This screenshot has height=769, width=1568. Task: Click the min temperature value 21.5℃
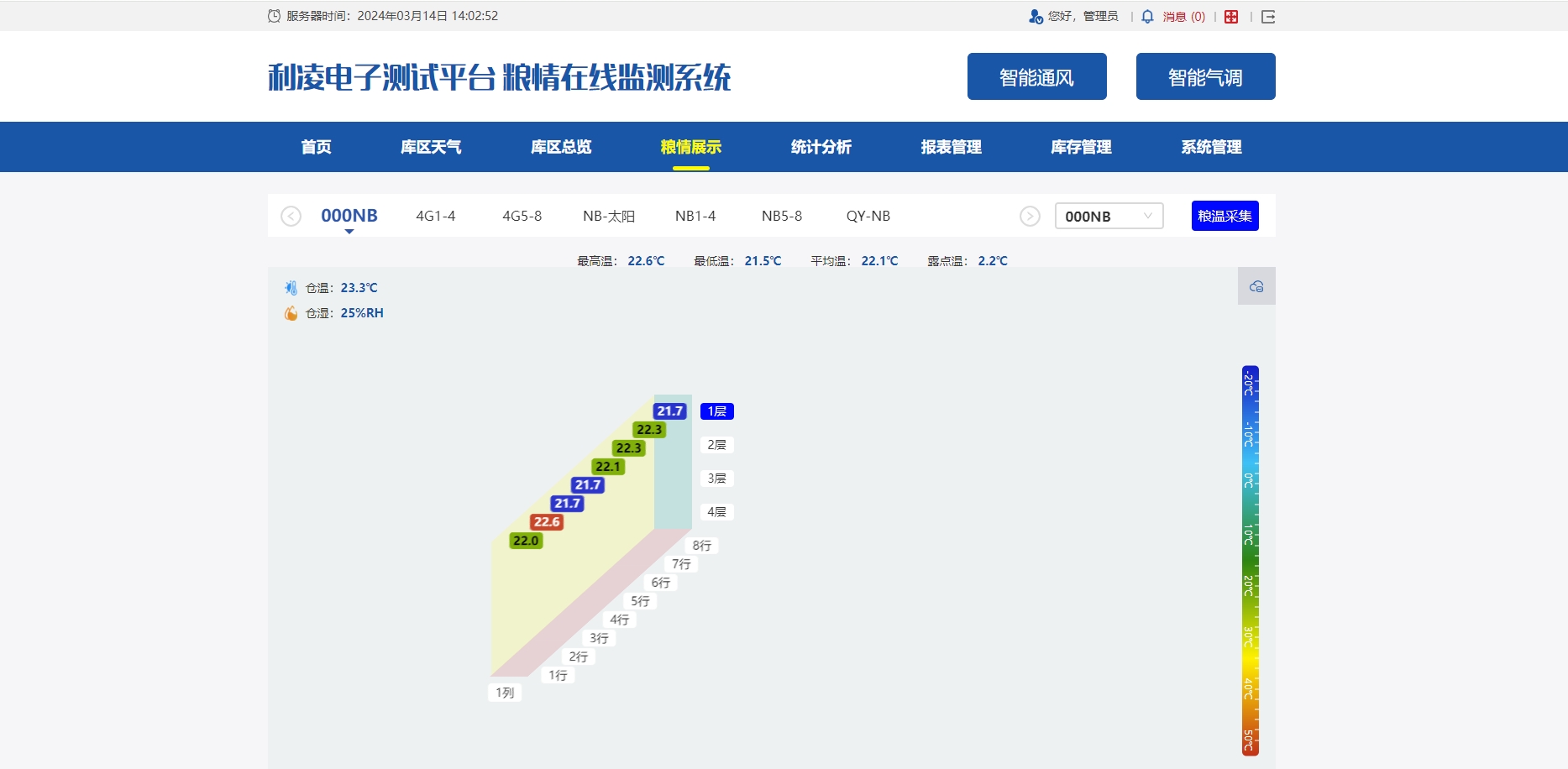tap(763, 261)
